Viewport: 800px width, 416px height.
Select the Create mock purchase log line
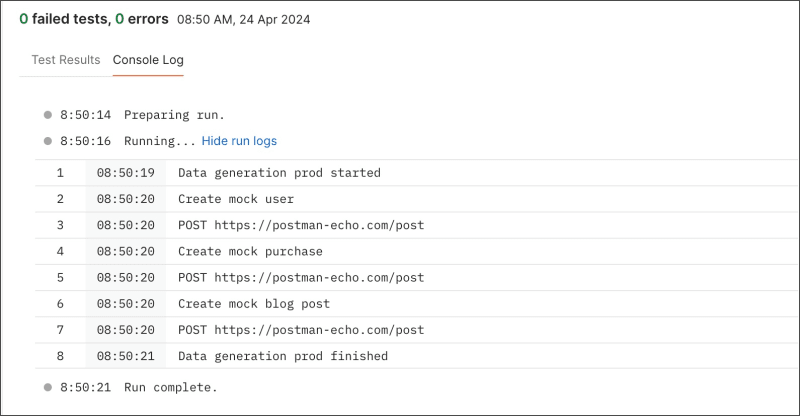coord(250,251)
